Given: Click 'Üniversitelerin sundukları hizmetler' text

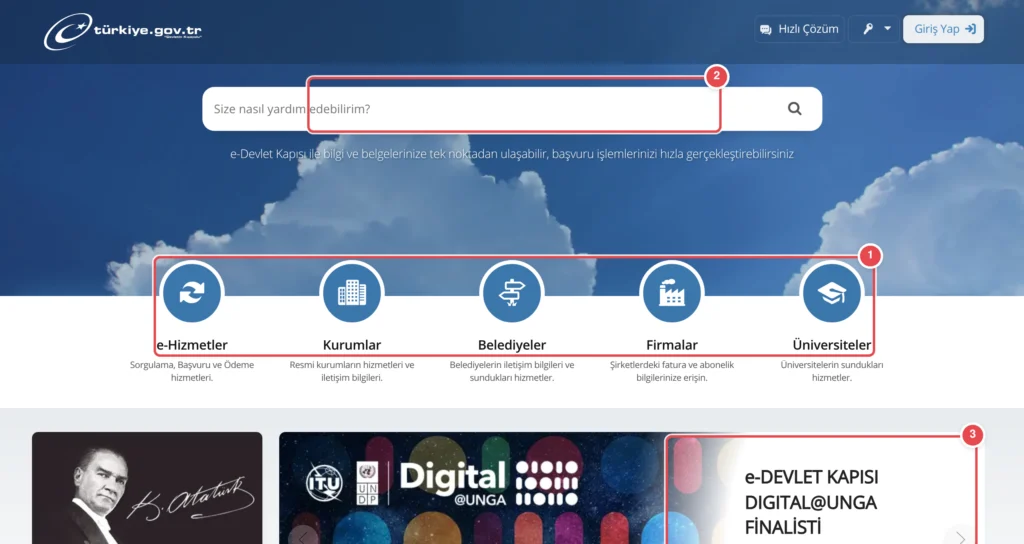Looking at the screenshot, I should tap(832, 371).
